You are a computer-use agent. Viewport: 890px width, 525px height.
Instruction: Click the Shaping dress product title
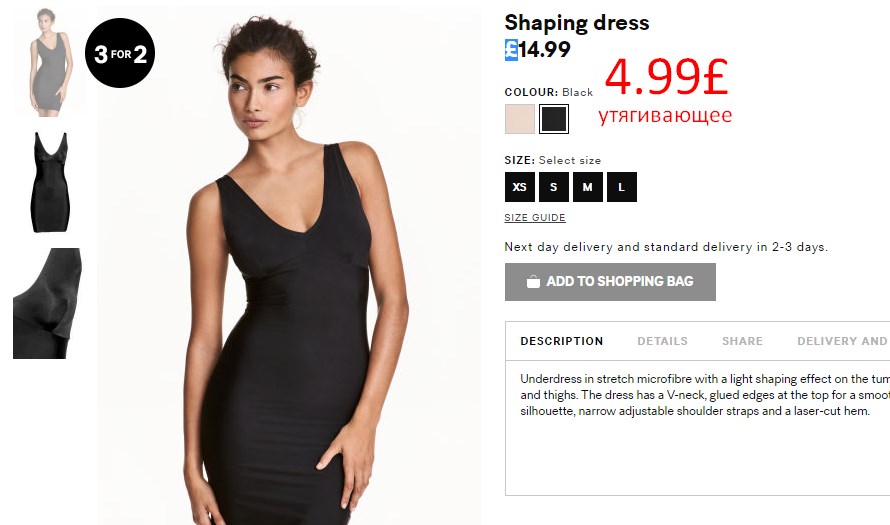click(x=577, y=23)
